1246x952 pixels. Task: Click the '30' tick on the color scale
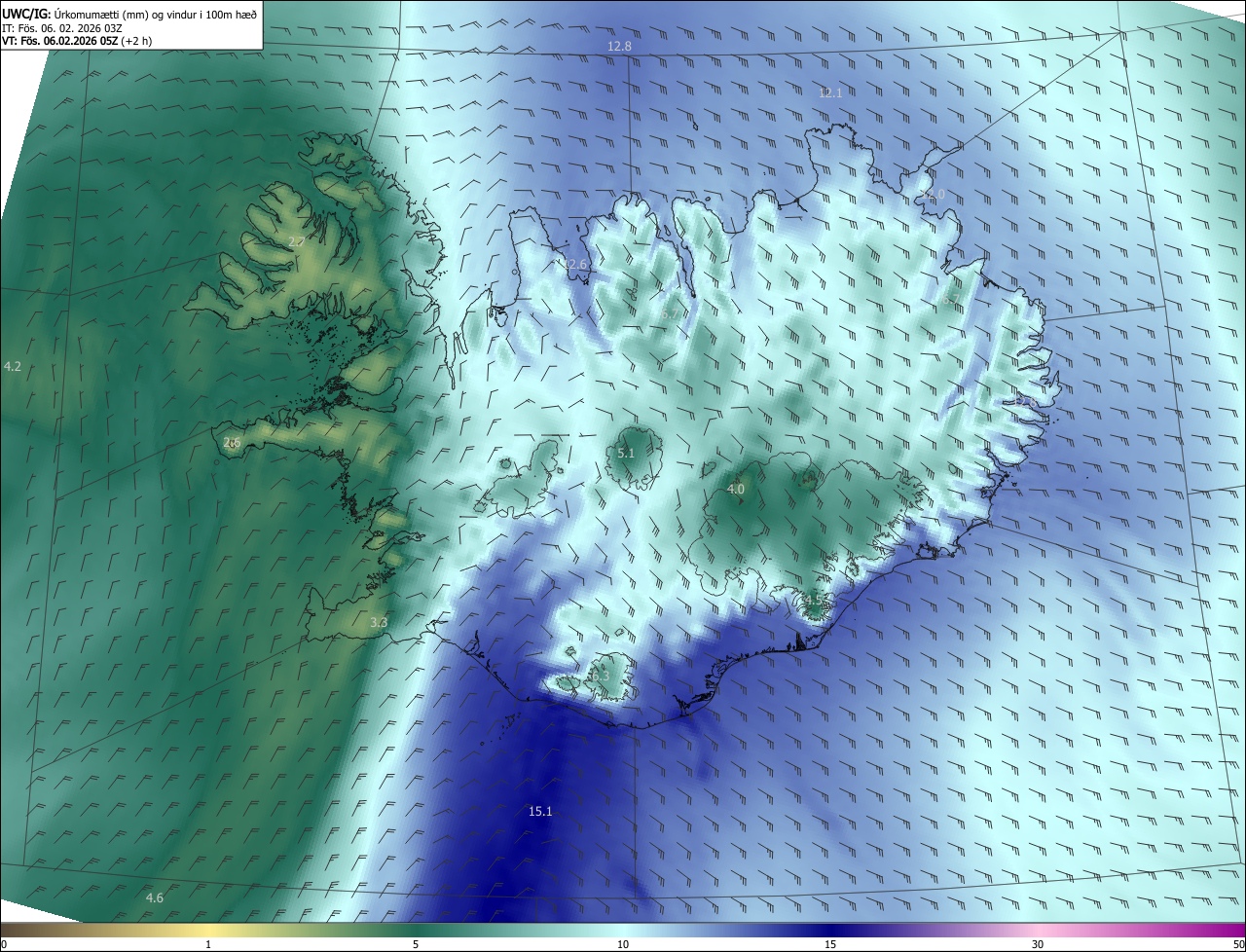click(1038, 945)
